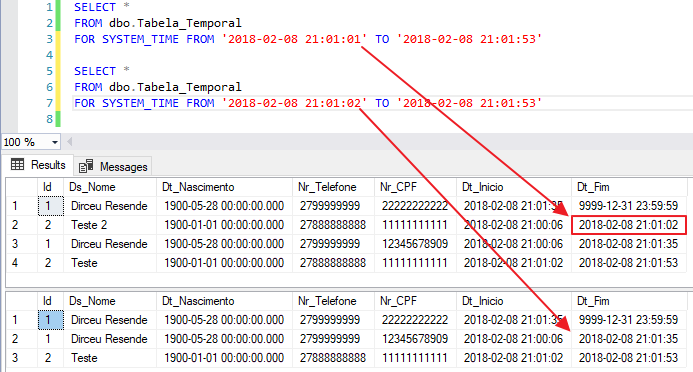Image resolution: width=693 pixels, height=372 pixels.
Task: Select the 12345678909 CPF cell in first grid
Action: (415, 244)
